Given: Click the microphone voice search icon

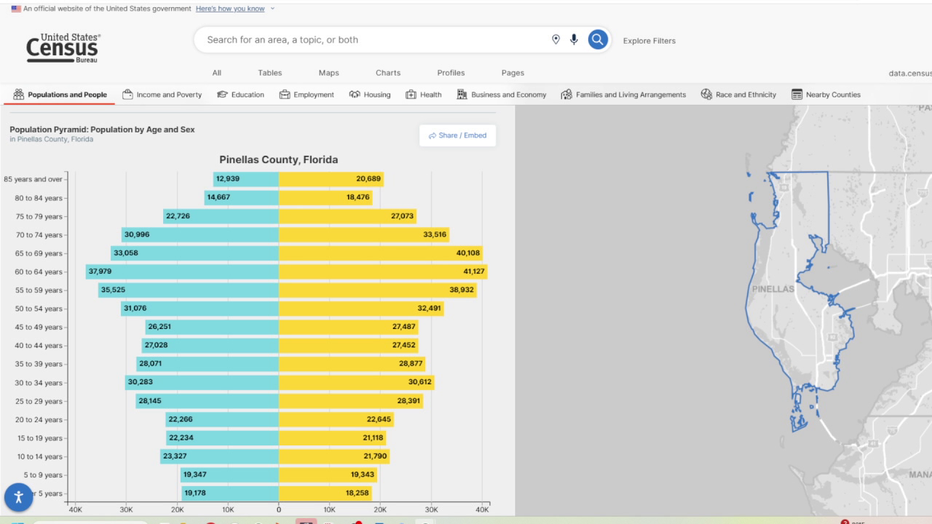Looking at the screenshot, I should point(574,40).
